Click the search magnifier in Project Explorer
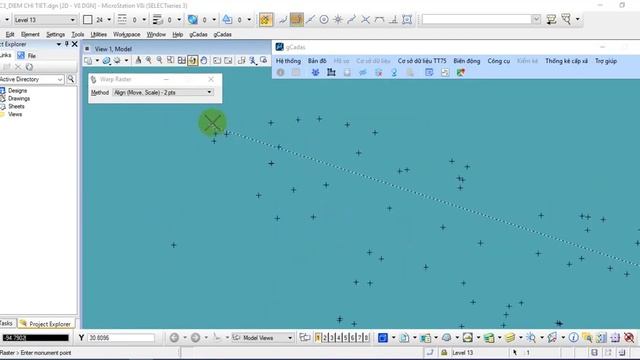Image resolution: width=640 pixels, height=360 pixels. 71,79
